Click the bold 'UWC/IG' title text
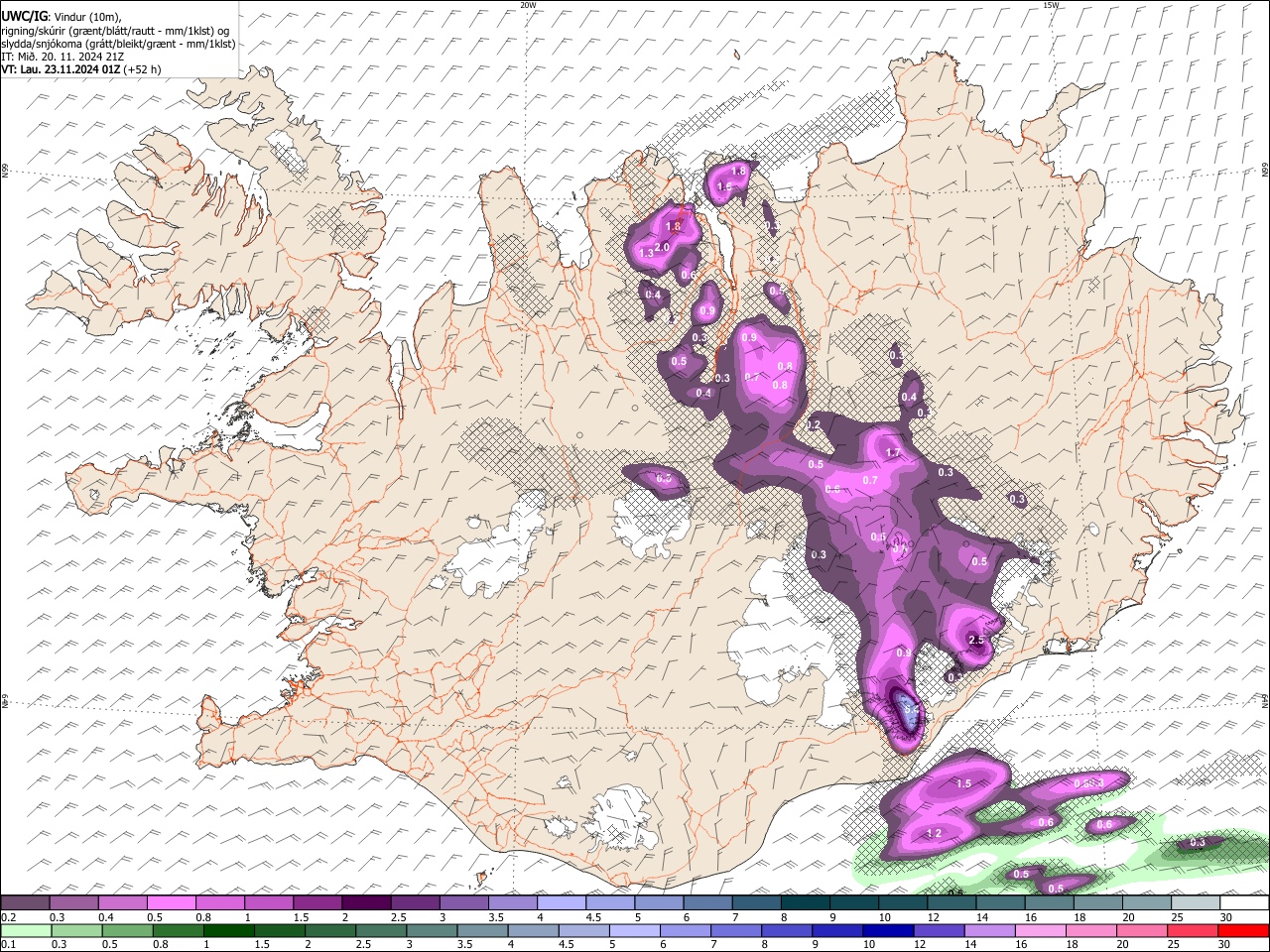The width and height of the screenshot is (1270, 952). click(x=25, y=17)
